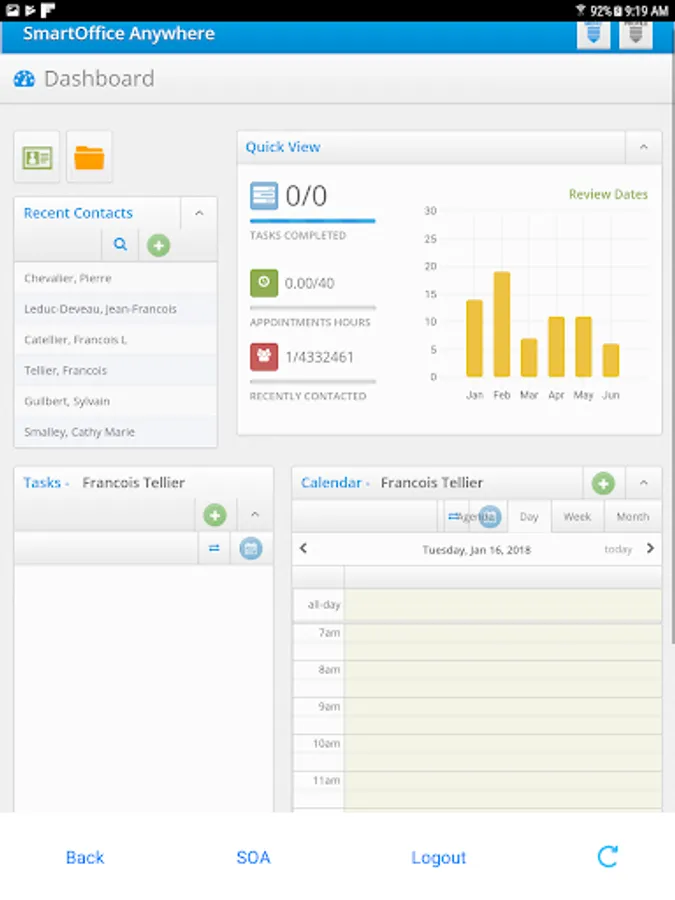Open the orange folder icon
The height and width of the screenshot is (900, 675).
point(89,157)
